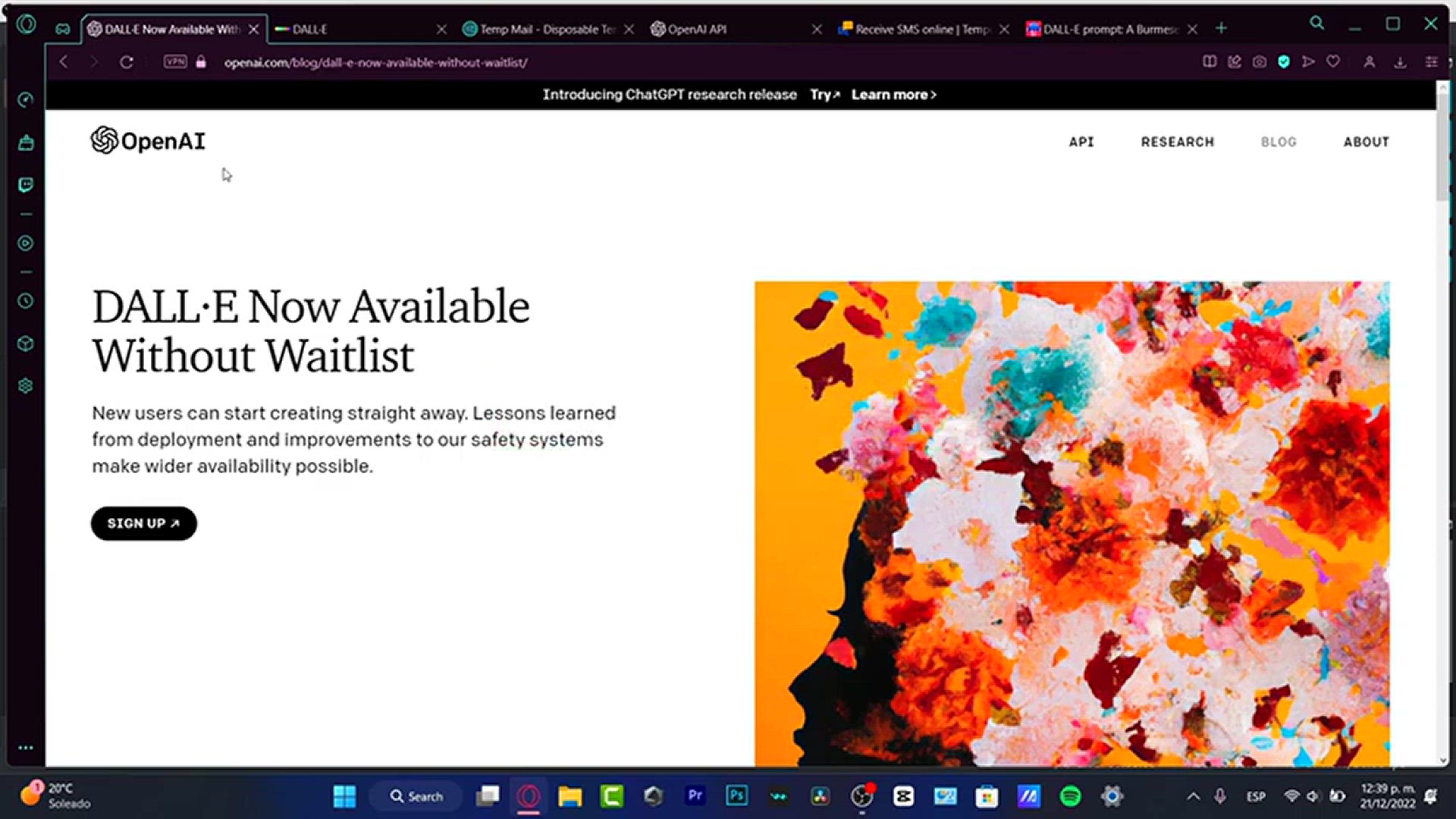Open API in site navigation
This screenshot has width=1456, height=819.
pos(1081,142)
